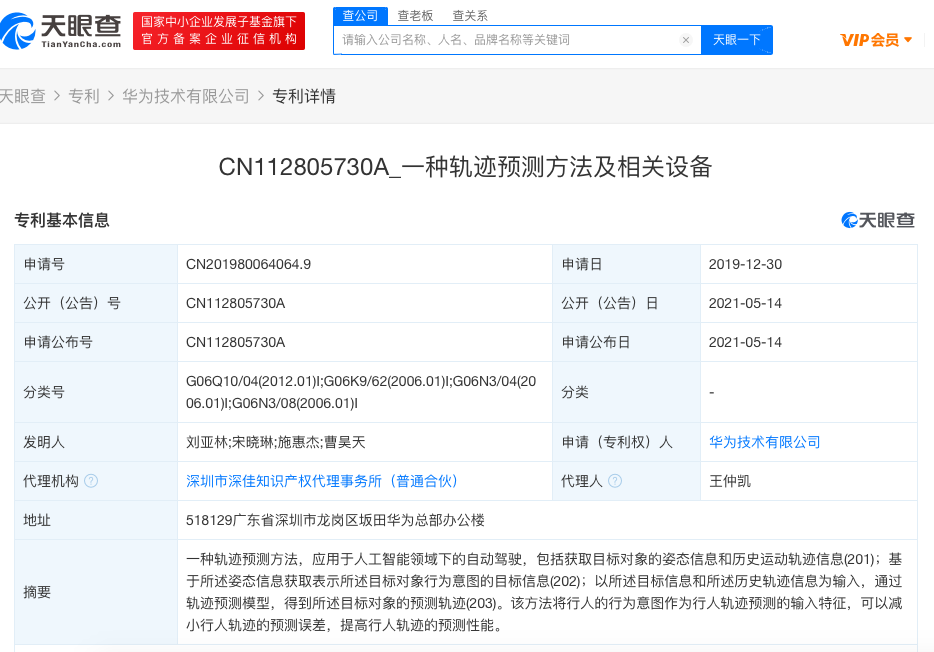The height and width of the screenshot is (652, 934).
Task: Click the help icon beside 代理机构
Action: (91, 481)
